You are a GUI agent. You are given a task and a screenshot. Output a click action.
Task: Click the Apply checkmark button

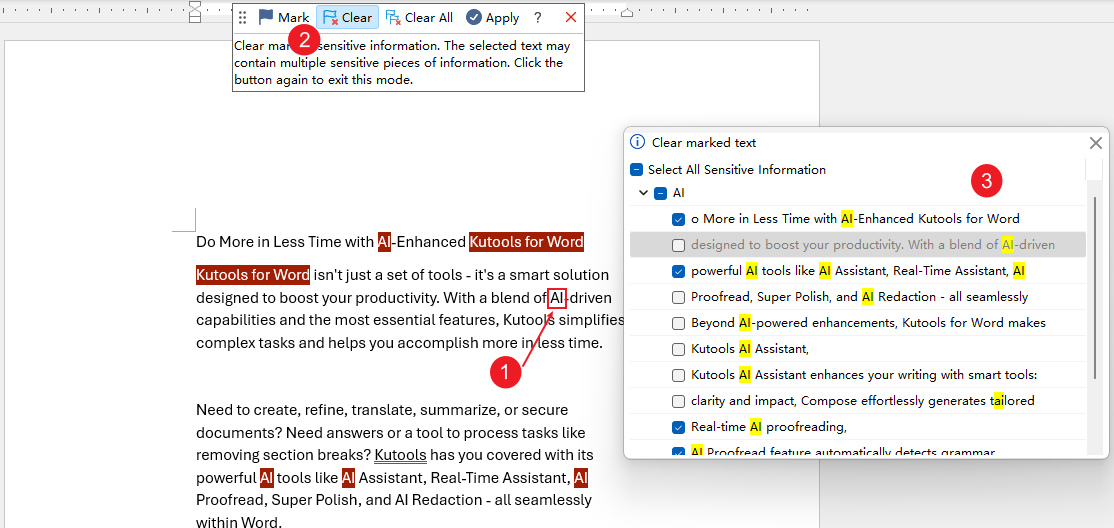492,17
